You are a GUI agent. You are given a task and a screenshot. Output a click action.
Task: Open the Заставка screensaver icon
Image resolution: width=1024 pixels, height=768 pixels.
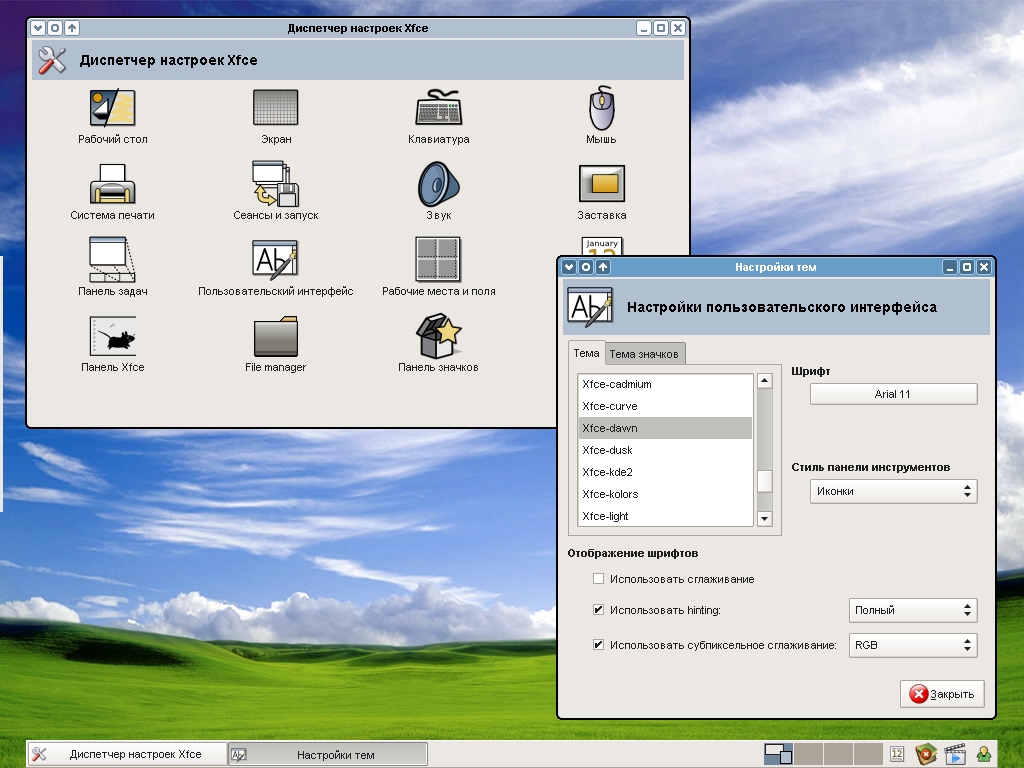pos(601,184)
